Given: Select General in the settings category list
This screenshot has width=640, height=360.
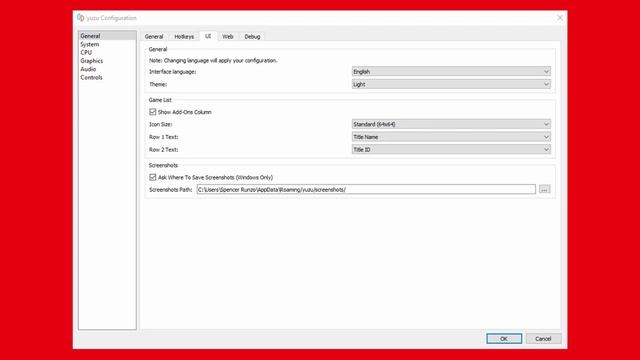Looking at the screenshot, I should coord(107,36).
